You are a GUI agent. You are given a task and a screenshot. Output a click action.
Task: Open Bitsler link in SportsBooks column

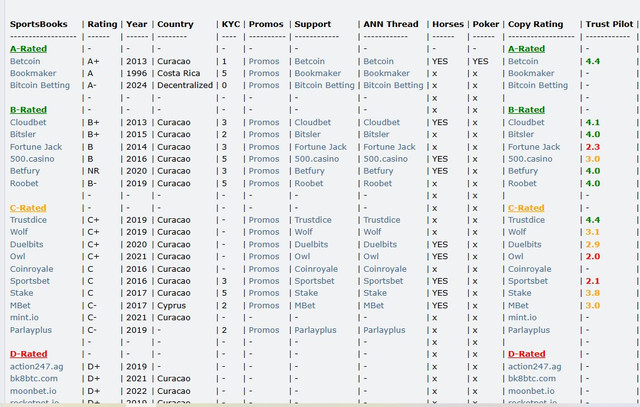pos(23,134)
